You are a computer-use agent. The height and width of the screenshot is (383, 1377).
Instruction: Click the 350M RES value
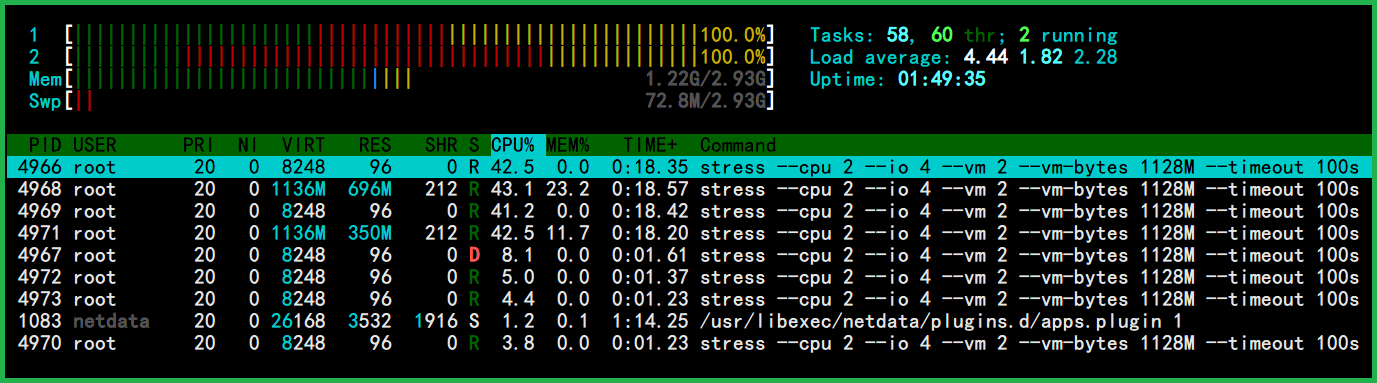coord(370,233)
